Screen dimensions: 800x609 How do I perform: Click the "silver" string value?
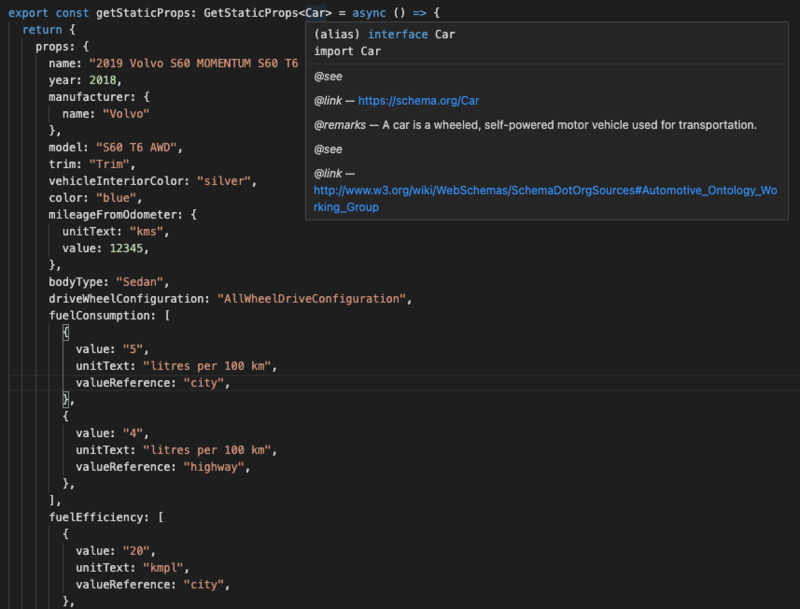pyautogui.click(x=223, y=181)
